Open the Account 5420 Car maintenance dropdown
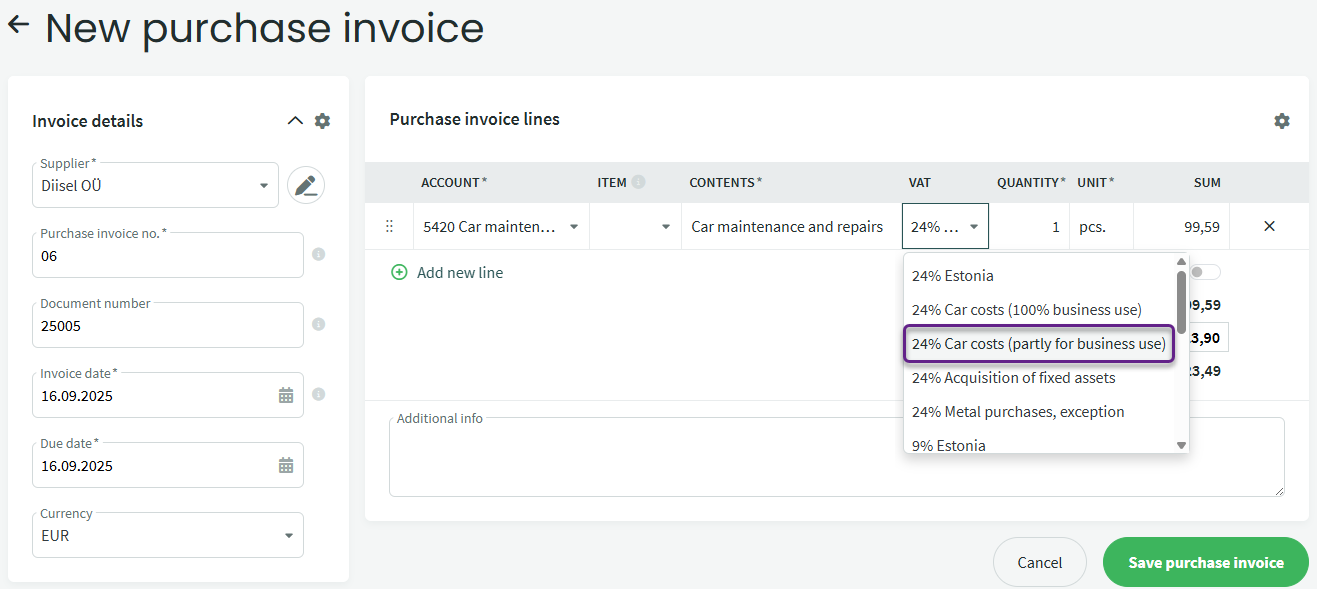The image size is (1317, 589). (574, 227)
